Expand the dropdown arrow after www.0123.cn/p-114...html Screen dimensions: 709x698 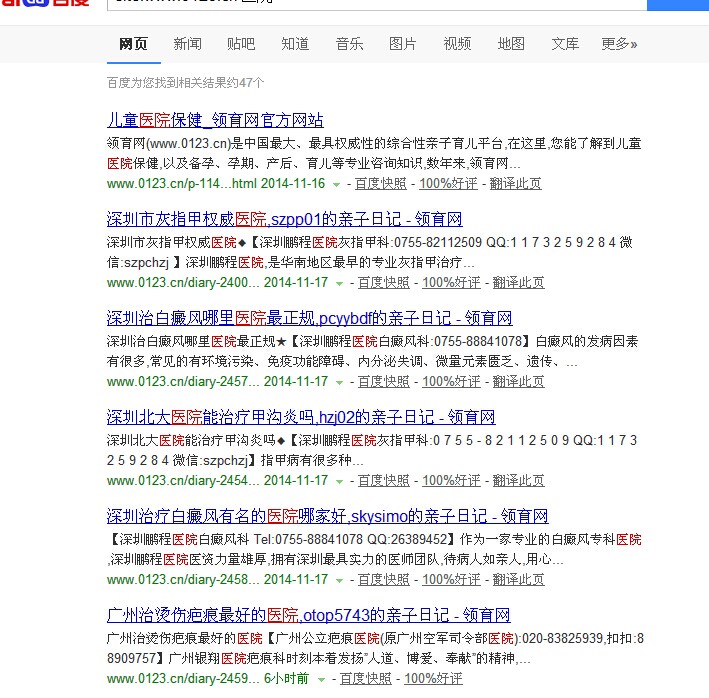pos(336,184)
